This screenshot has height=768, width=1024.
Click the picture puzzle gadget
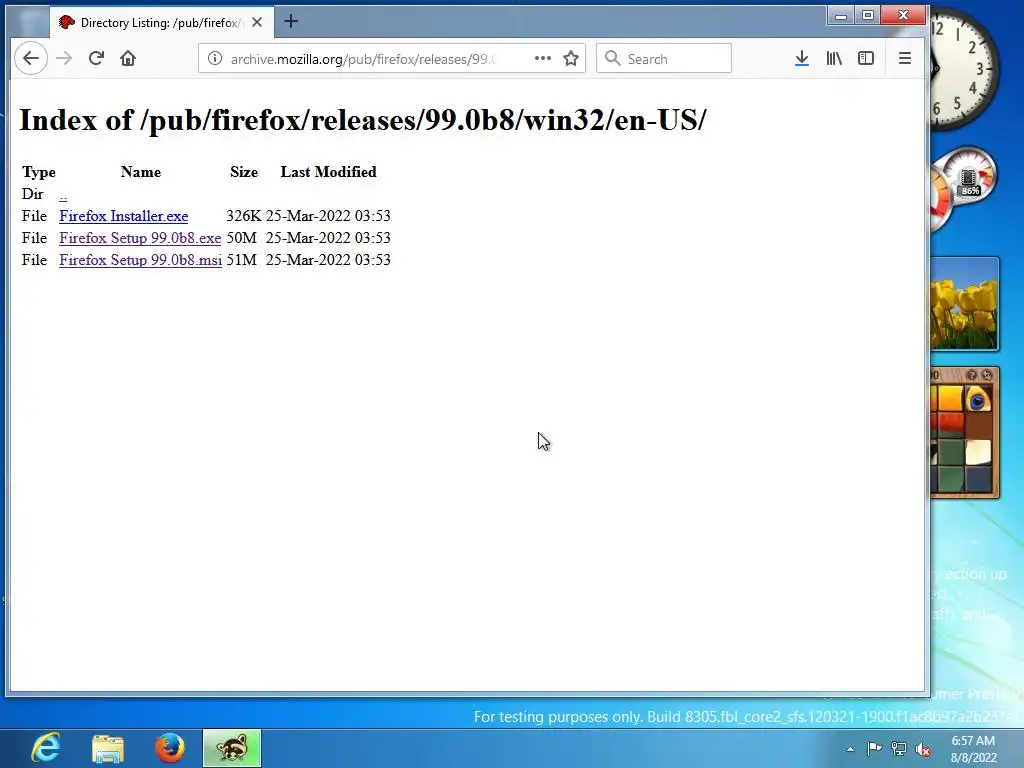pos(964,432)
